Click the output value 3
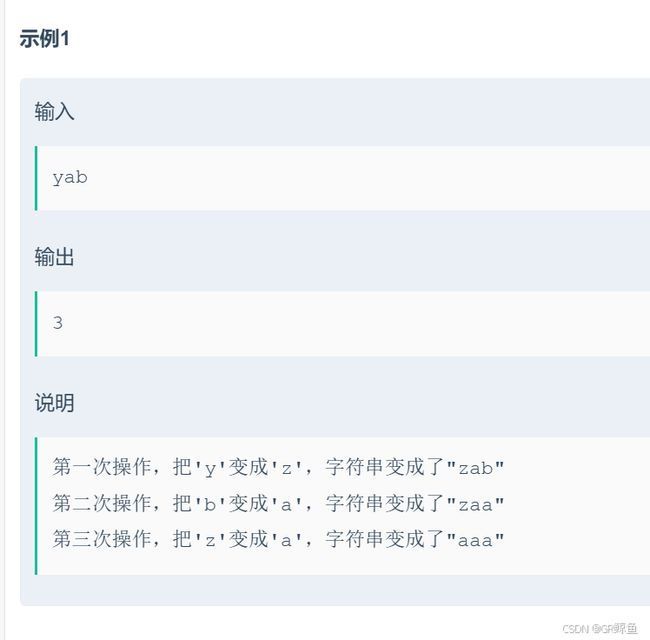 click(x=58, y=322)
